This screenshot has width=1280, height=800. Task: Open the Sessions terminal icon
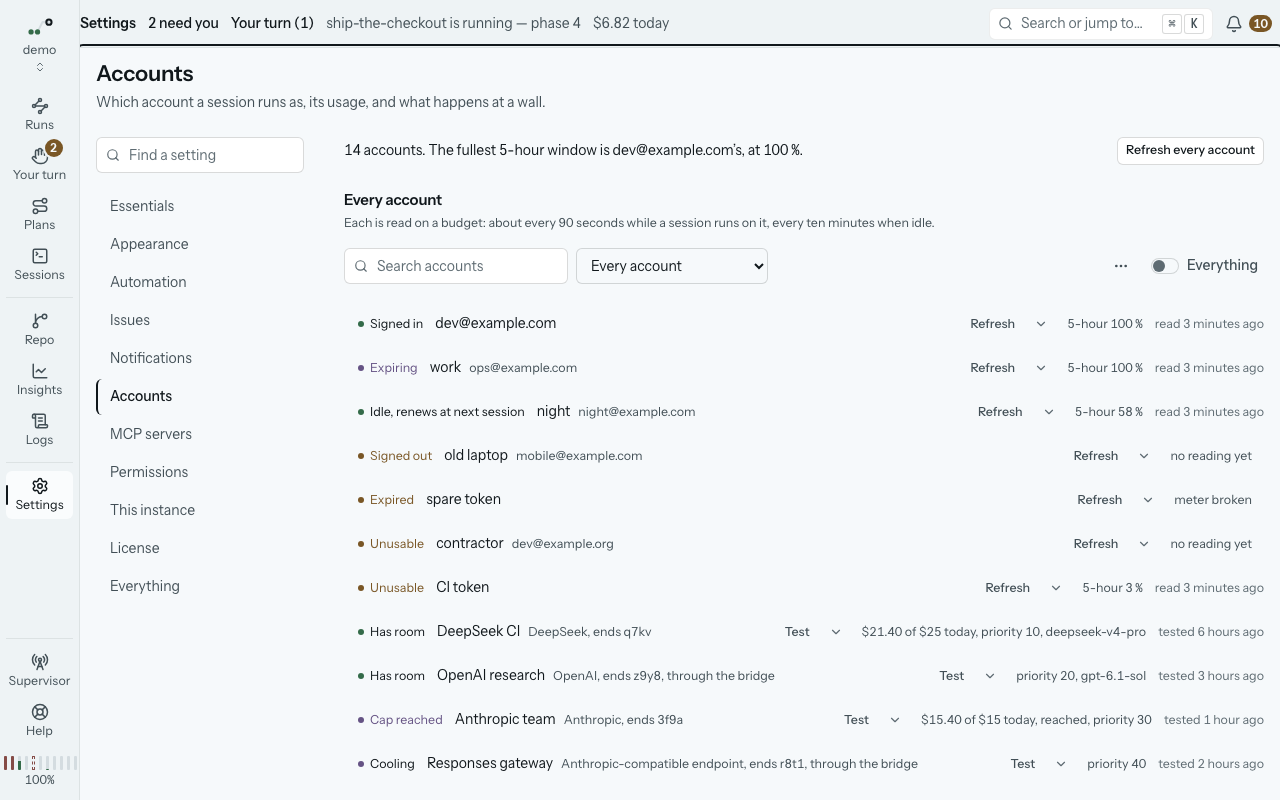40,255
